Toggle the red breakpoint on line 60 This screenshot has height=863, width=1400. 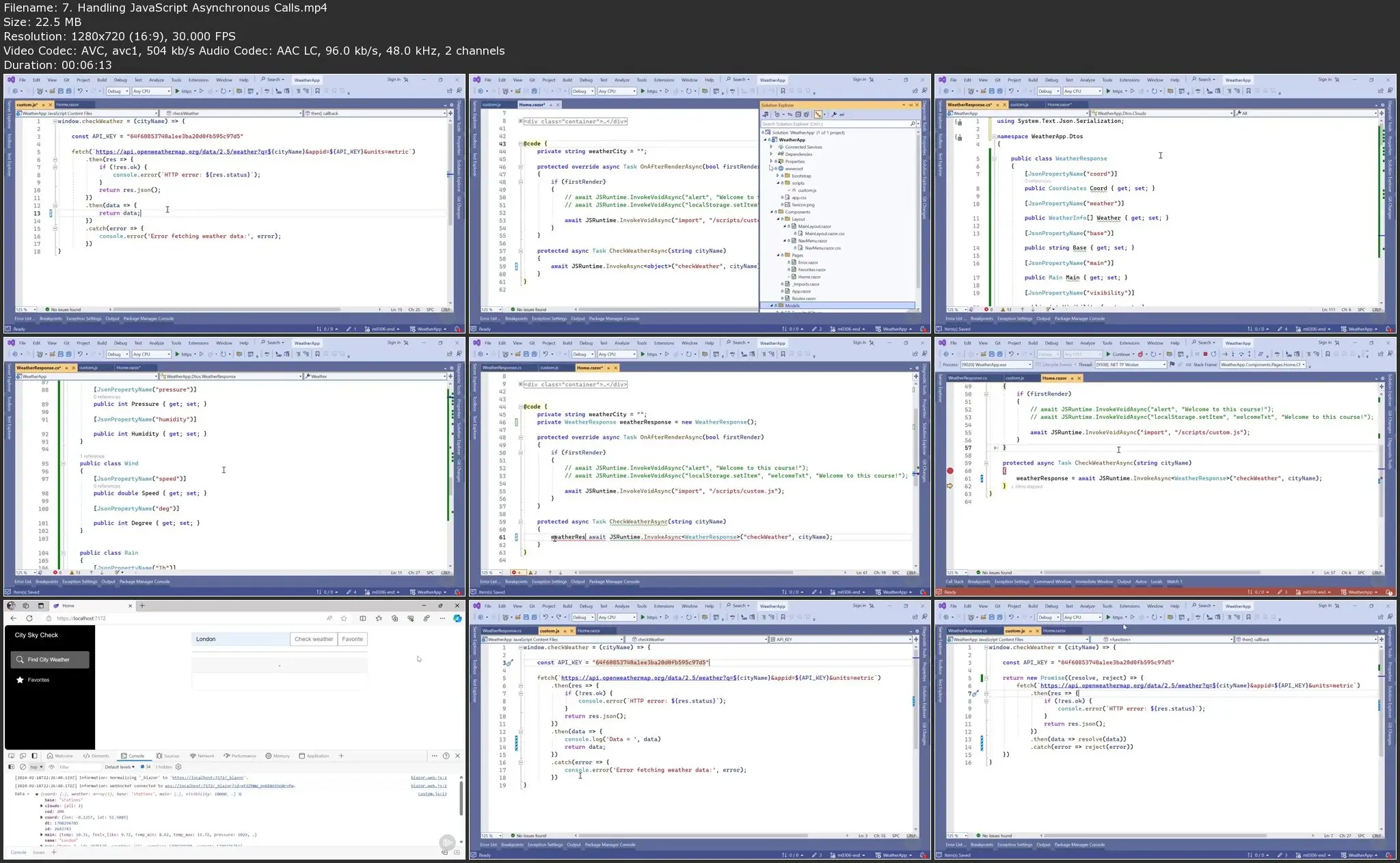coord(950,471)
